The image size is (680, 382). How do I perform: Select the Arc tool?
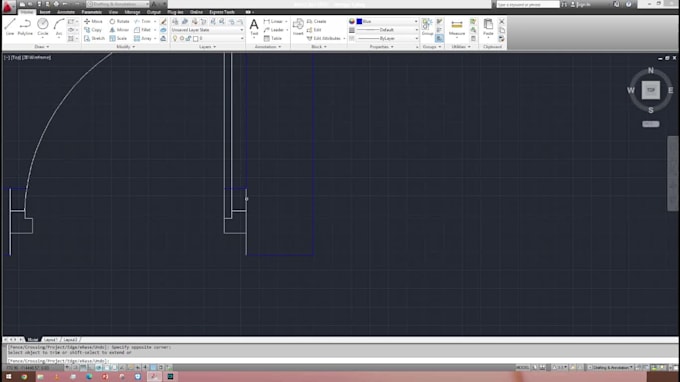tap(59, 27)
